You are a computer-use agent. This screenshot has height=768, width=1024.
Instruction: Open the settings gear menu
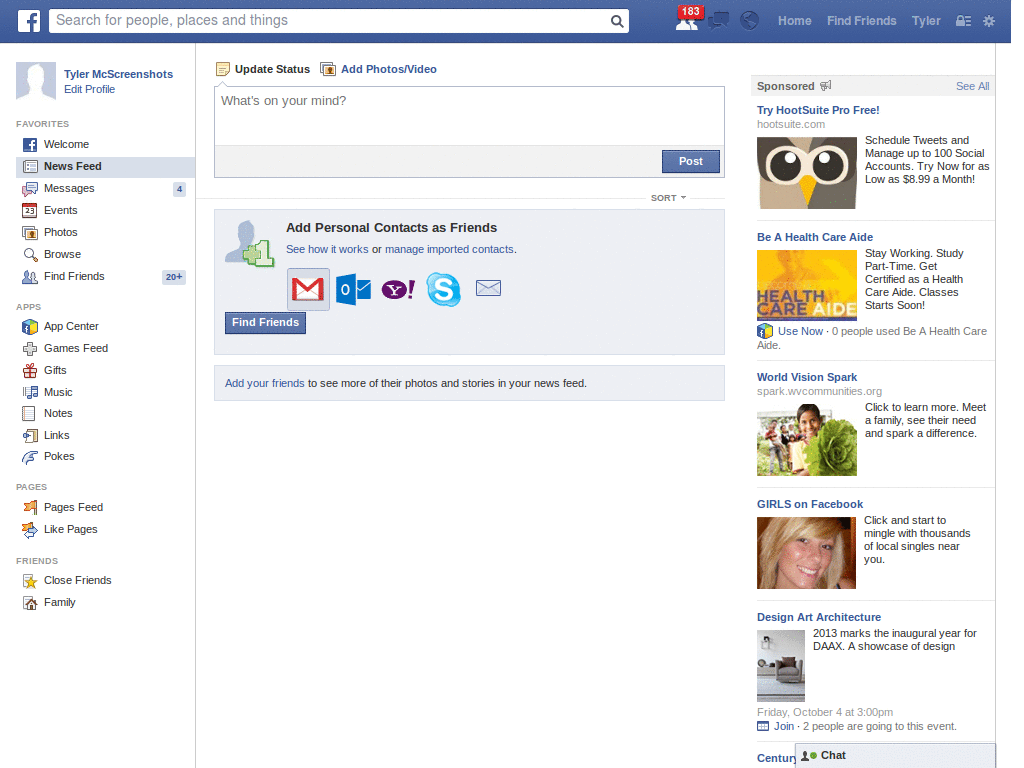point(989,21)
